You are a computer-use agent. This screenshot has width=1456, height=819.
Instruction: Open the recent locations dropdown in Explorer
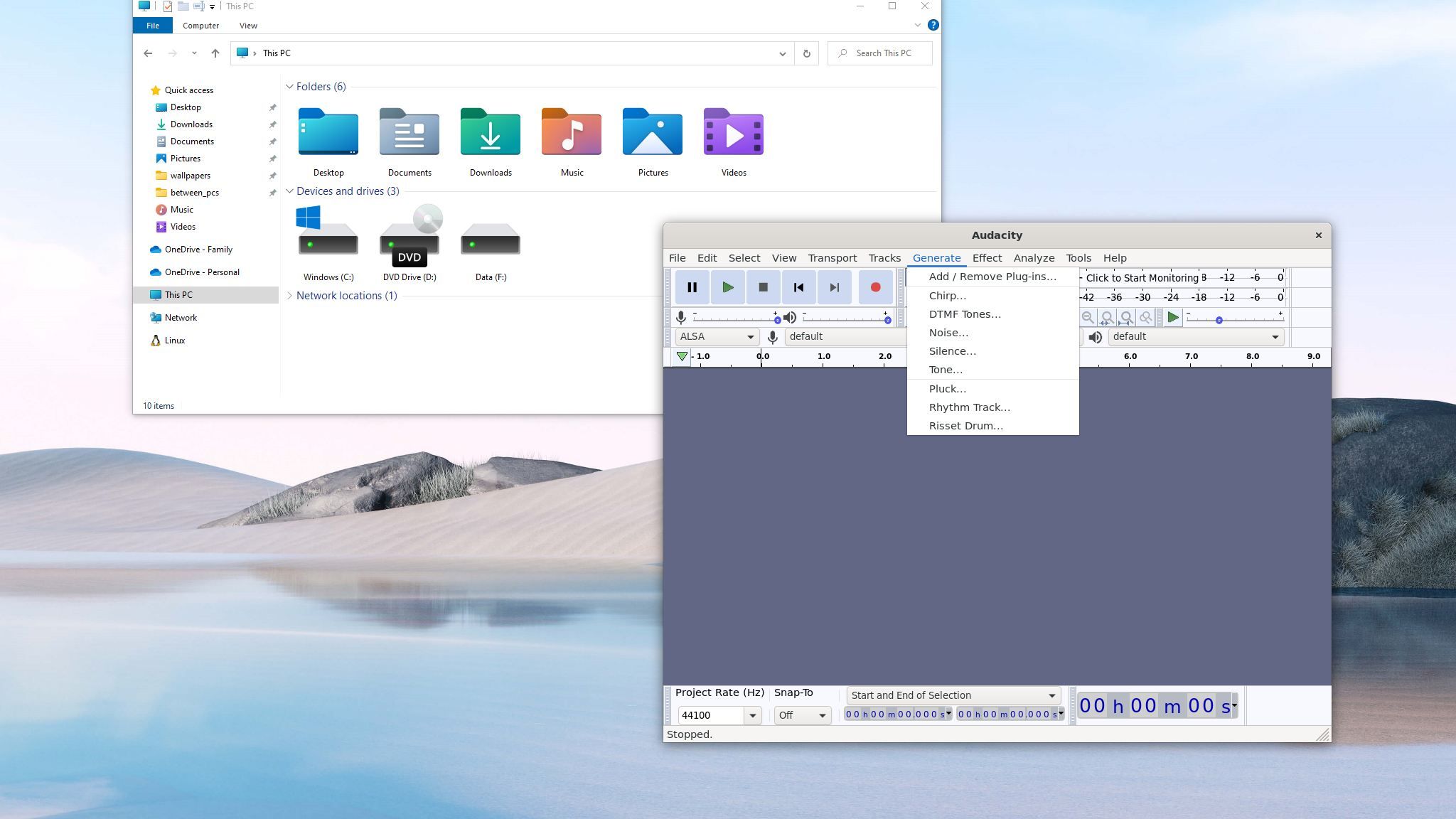click(194, 53)
